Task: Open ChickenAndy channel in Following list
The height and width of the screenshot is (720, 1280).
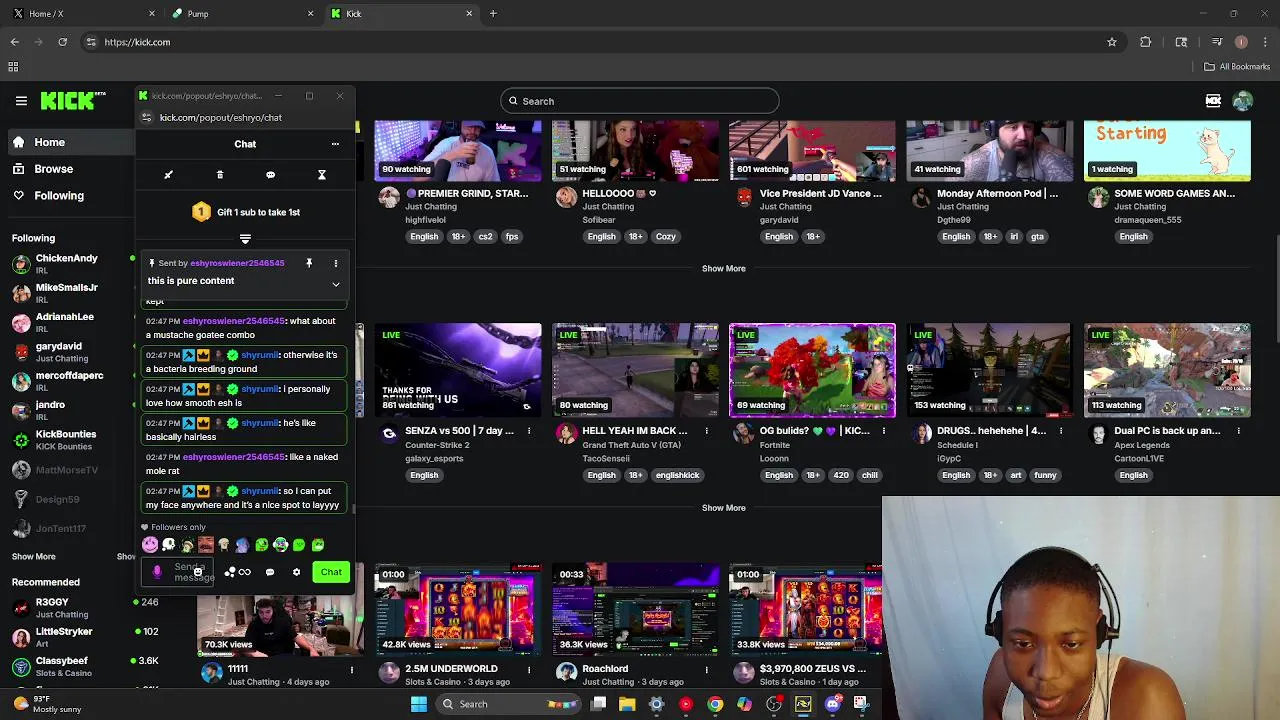Action: (x=66, y=263)
